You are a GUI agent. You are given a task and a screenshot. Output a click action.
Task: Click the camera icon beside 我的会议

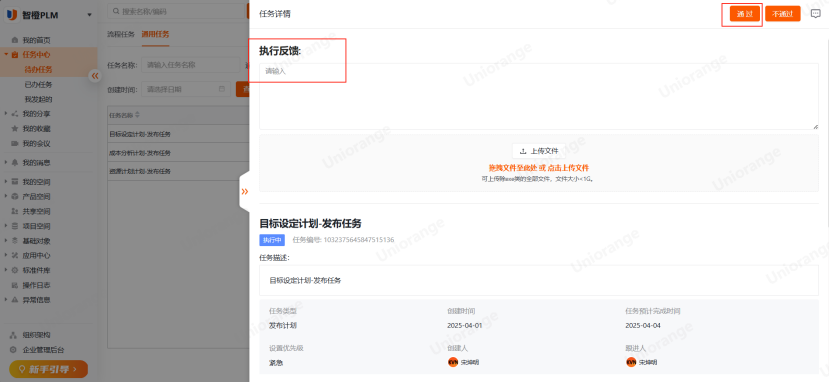15,143
